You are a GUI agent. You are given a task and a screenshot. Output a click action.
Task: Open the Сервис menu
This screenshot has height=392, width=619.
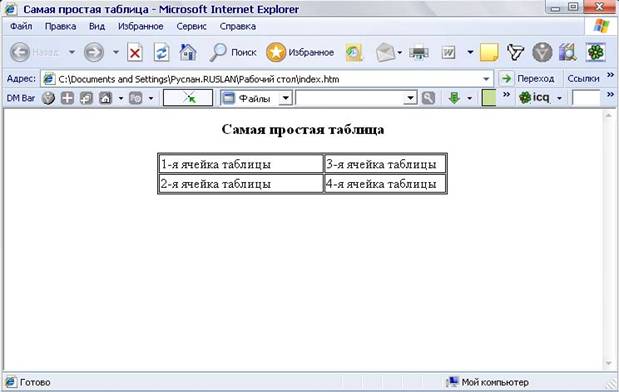pos(191,26)
